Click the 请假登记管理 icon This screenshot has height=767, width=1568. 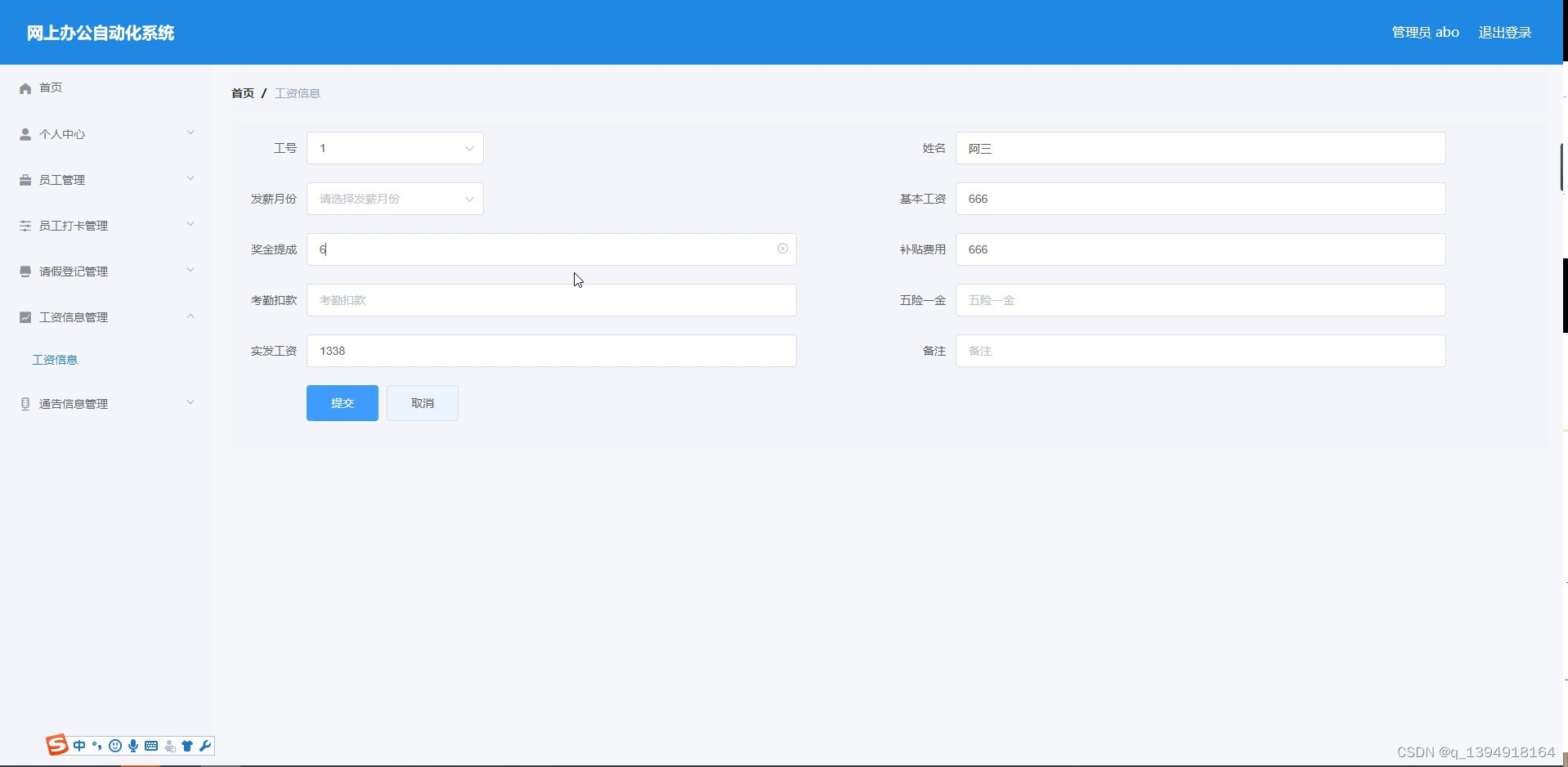(25, 271)
